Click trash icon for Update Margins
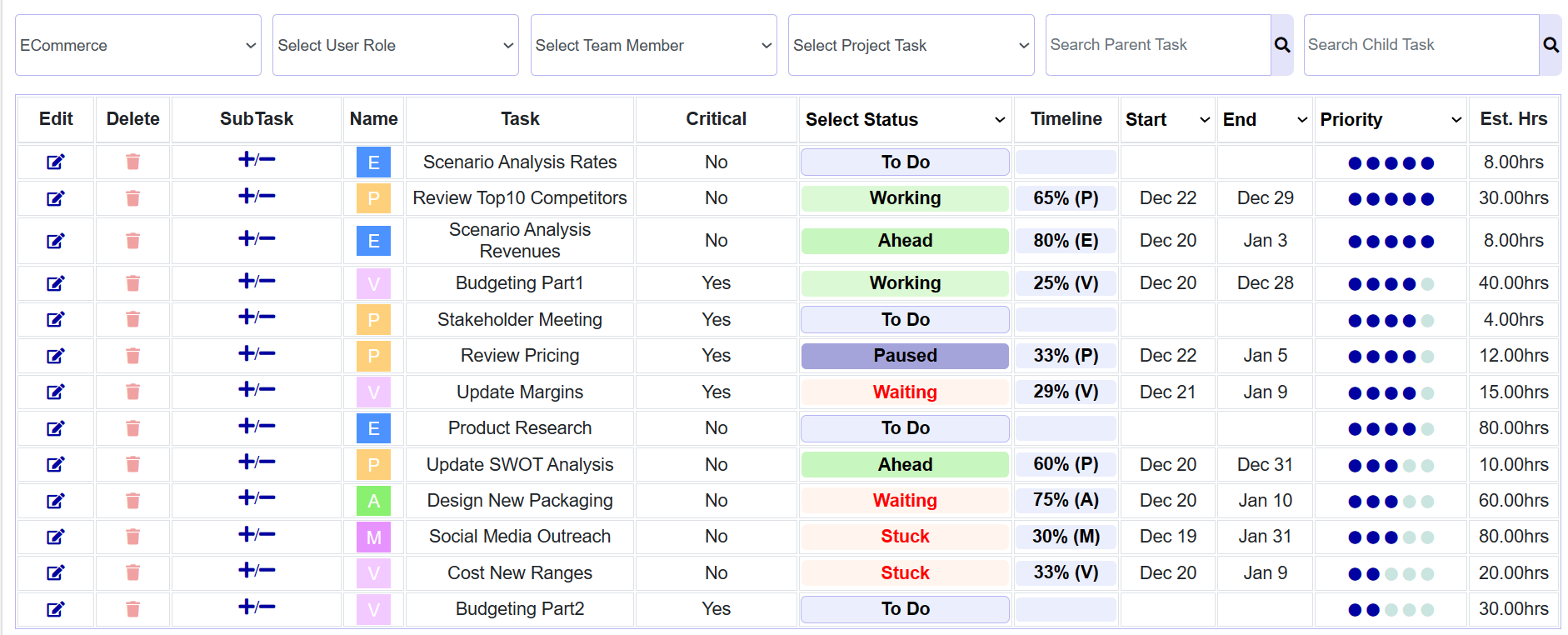 tap(132, 392)
